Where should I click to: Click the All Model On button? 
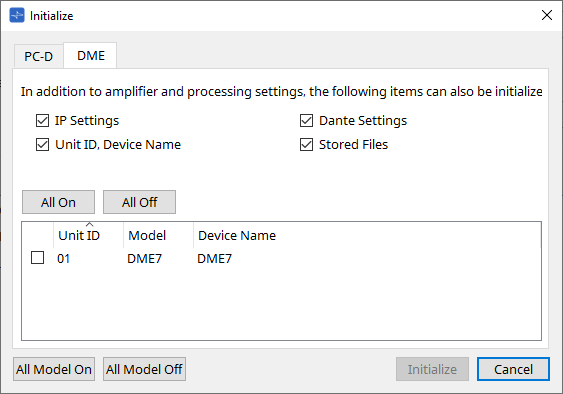[x=54, y=369]
